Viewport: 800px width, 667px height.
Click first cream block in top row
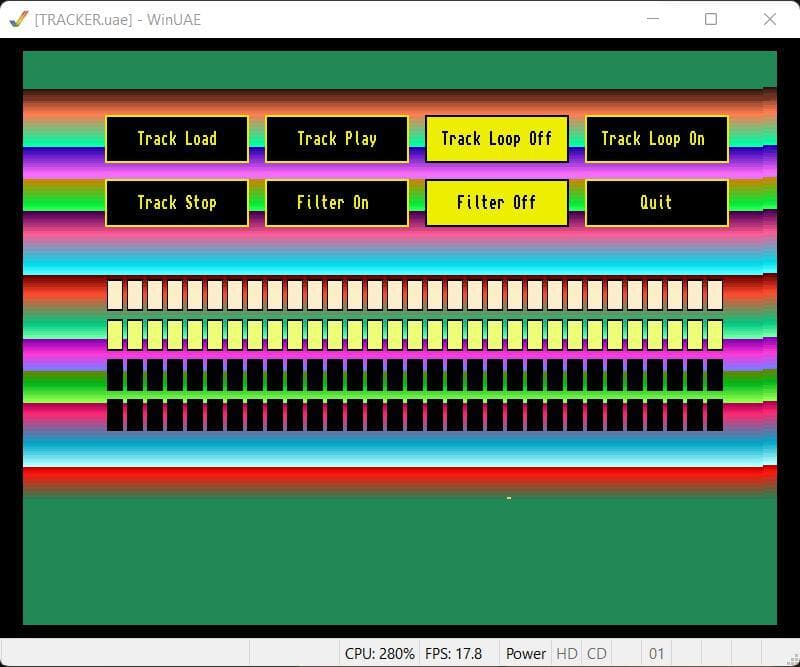(x=115, y=295)
